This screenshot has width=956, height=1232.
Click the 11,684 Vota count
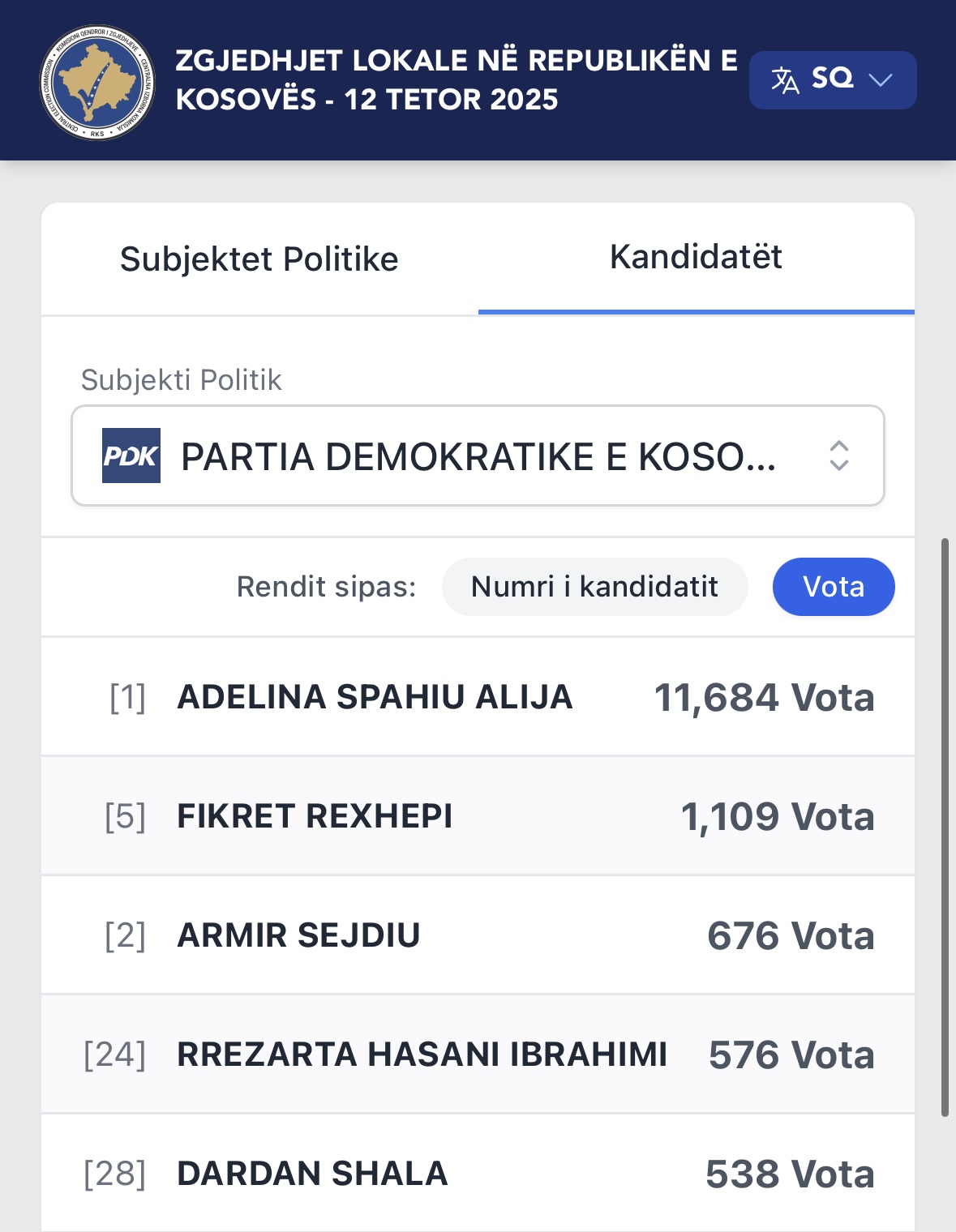point(764,698)
